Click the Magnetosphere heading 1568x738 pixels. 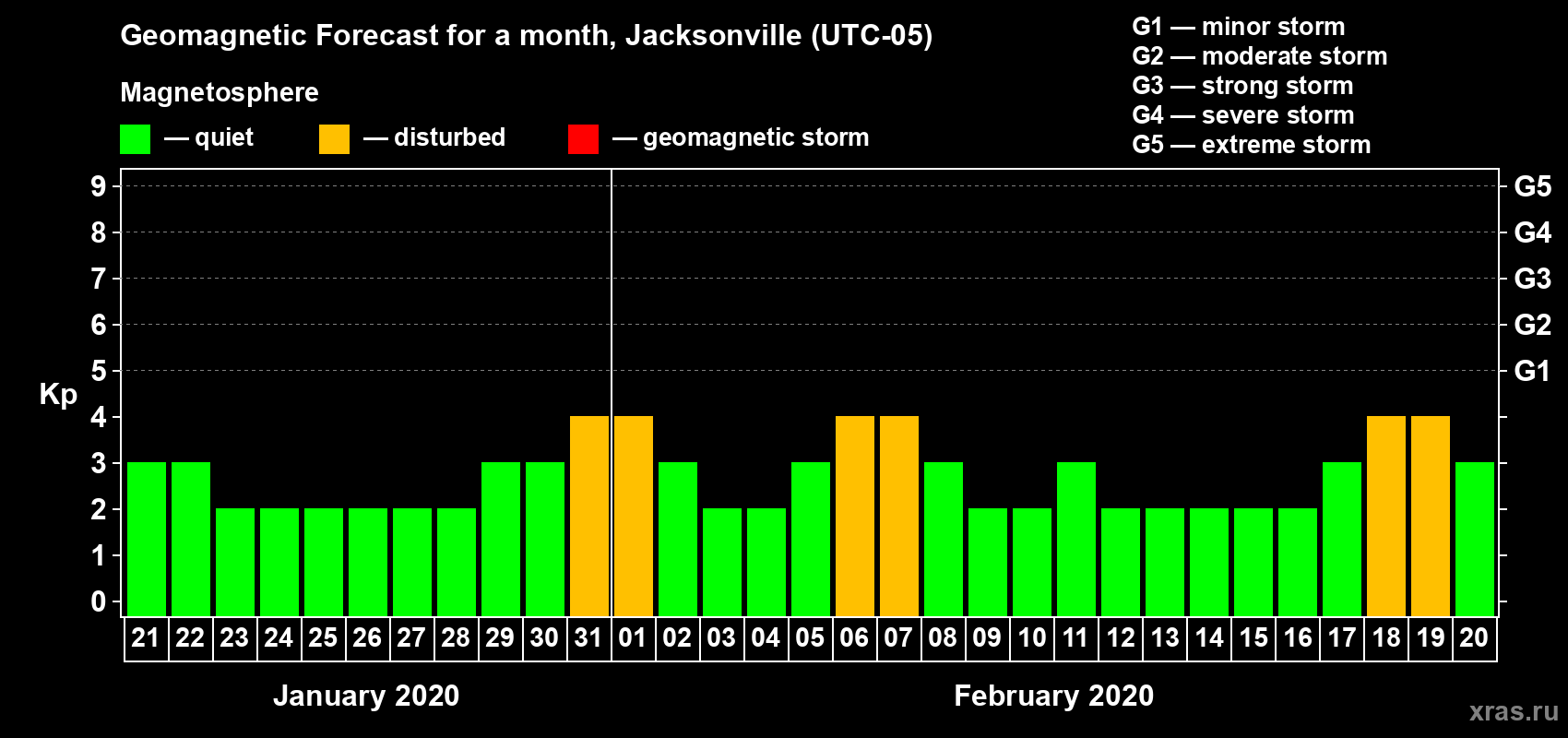(220, 92)
